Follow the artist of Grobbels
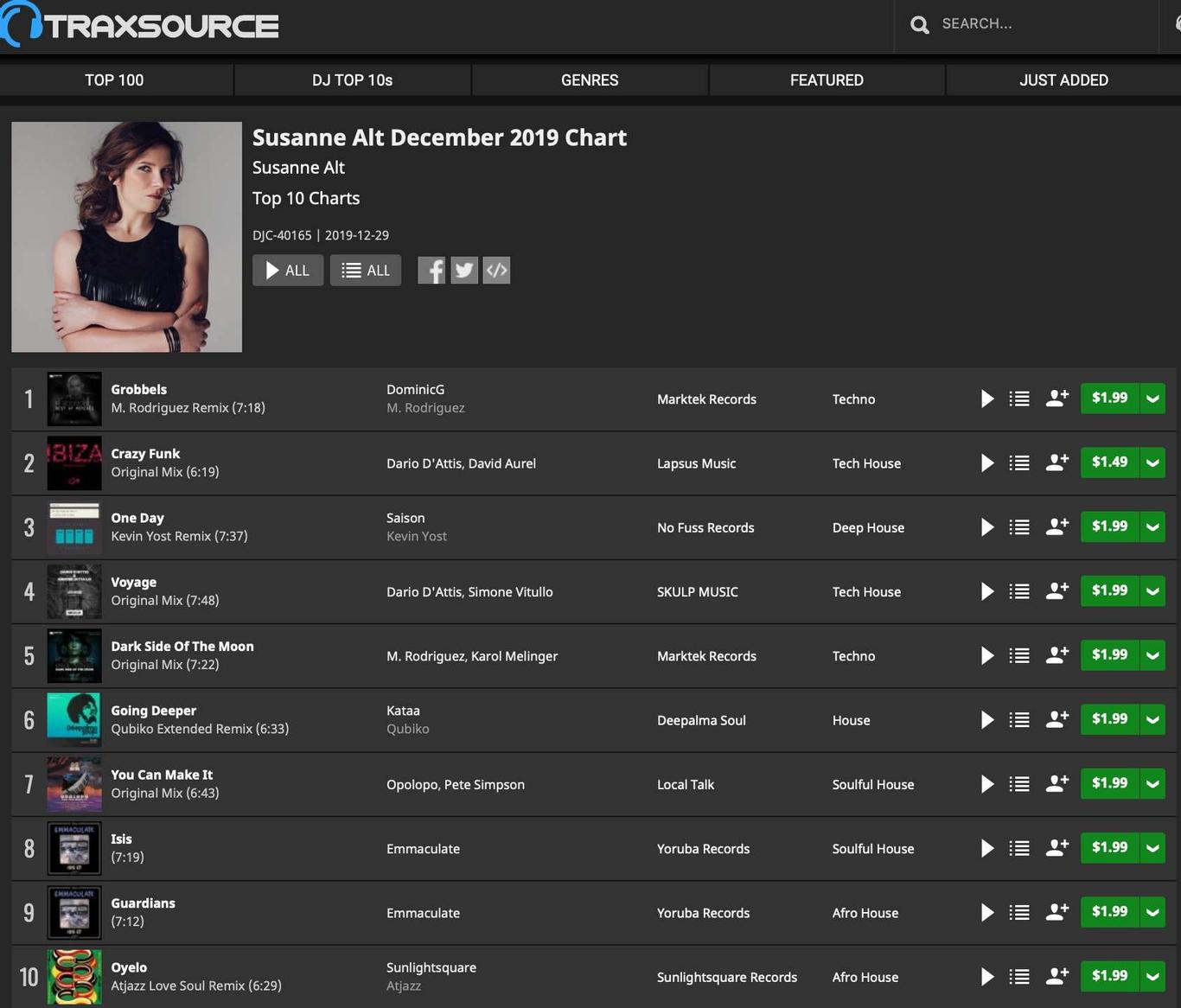 point(1057,399)
